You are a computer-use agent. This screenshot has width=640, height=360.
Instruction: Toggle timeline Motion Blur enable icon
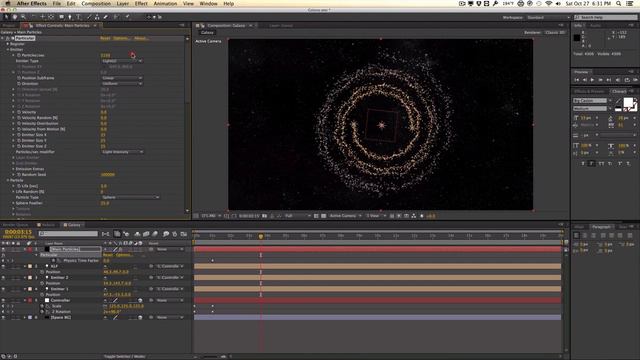click(x=155, y=234)
